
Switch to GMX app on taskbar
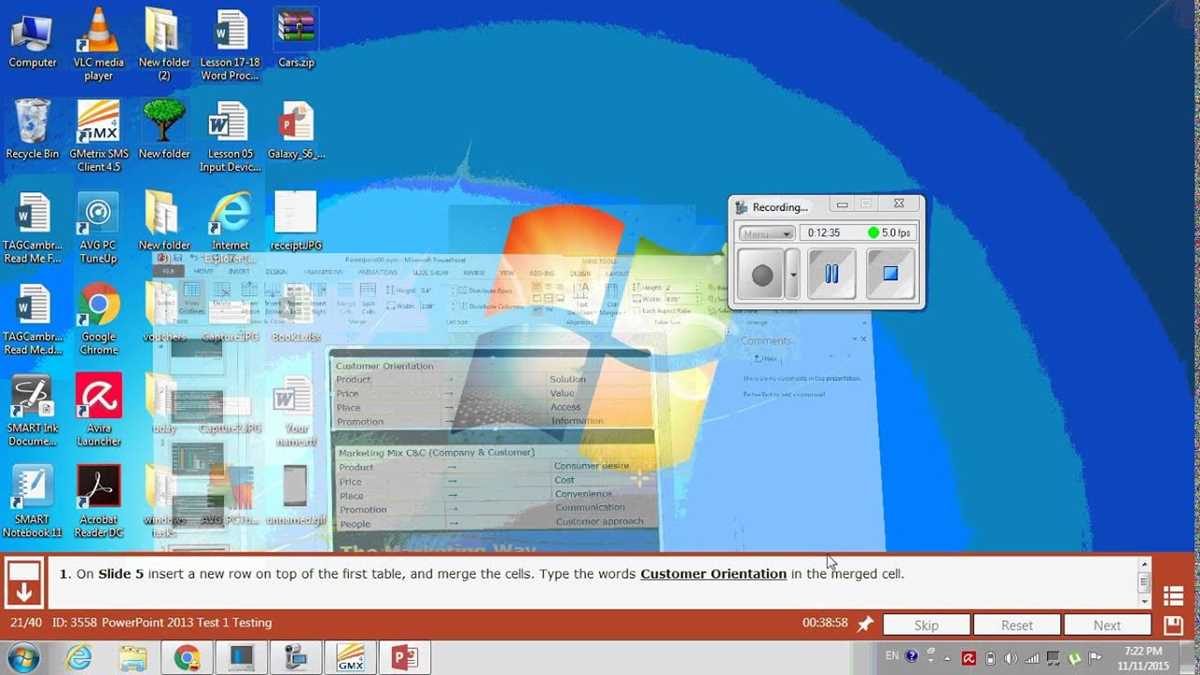coord(350,658)
